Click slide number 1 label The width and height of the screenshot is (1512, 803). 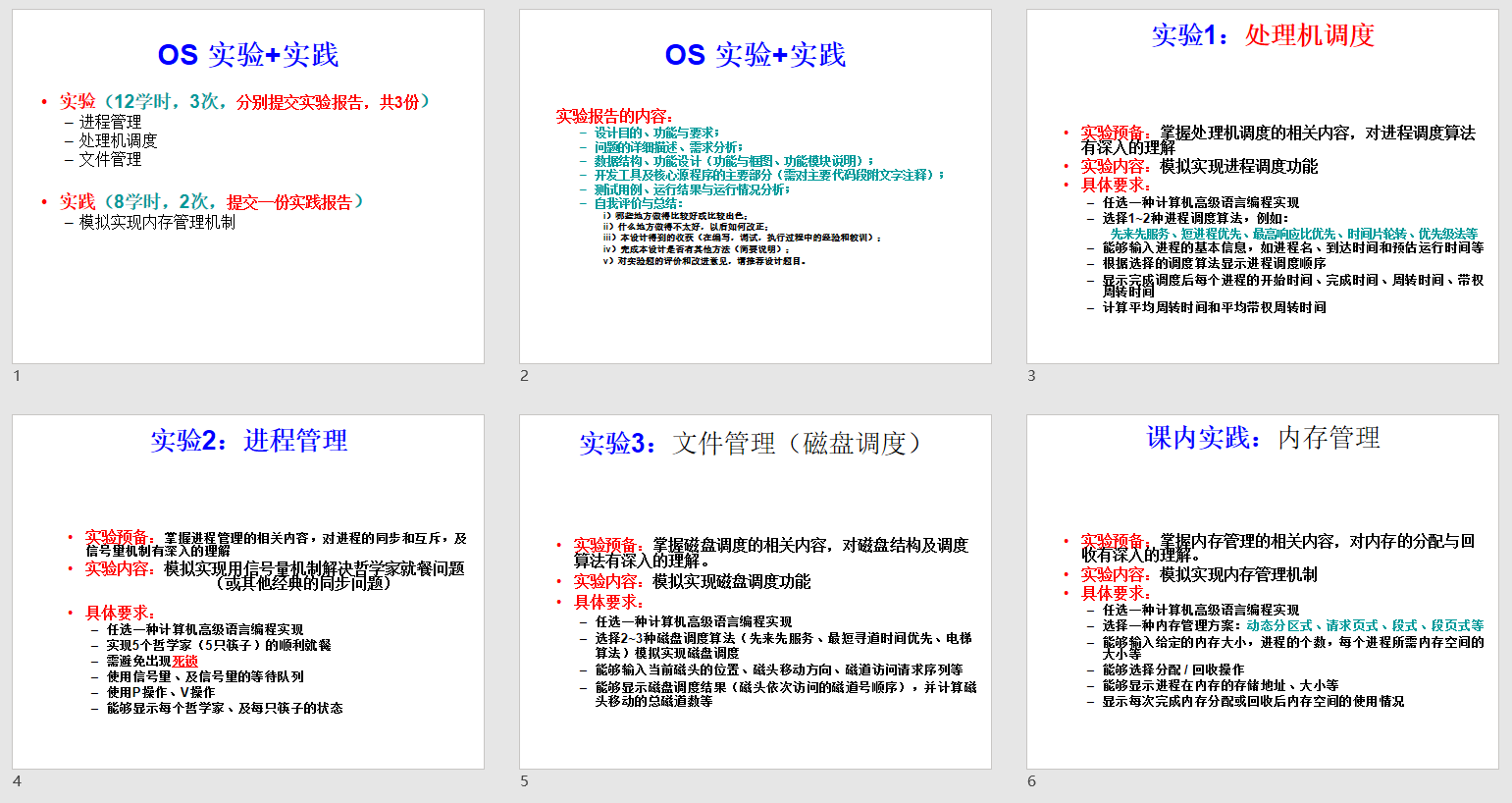click(x=17, y=376)
